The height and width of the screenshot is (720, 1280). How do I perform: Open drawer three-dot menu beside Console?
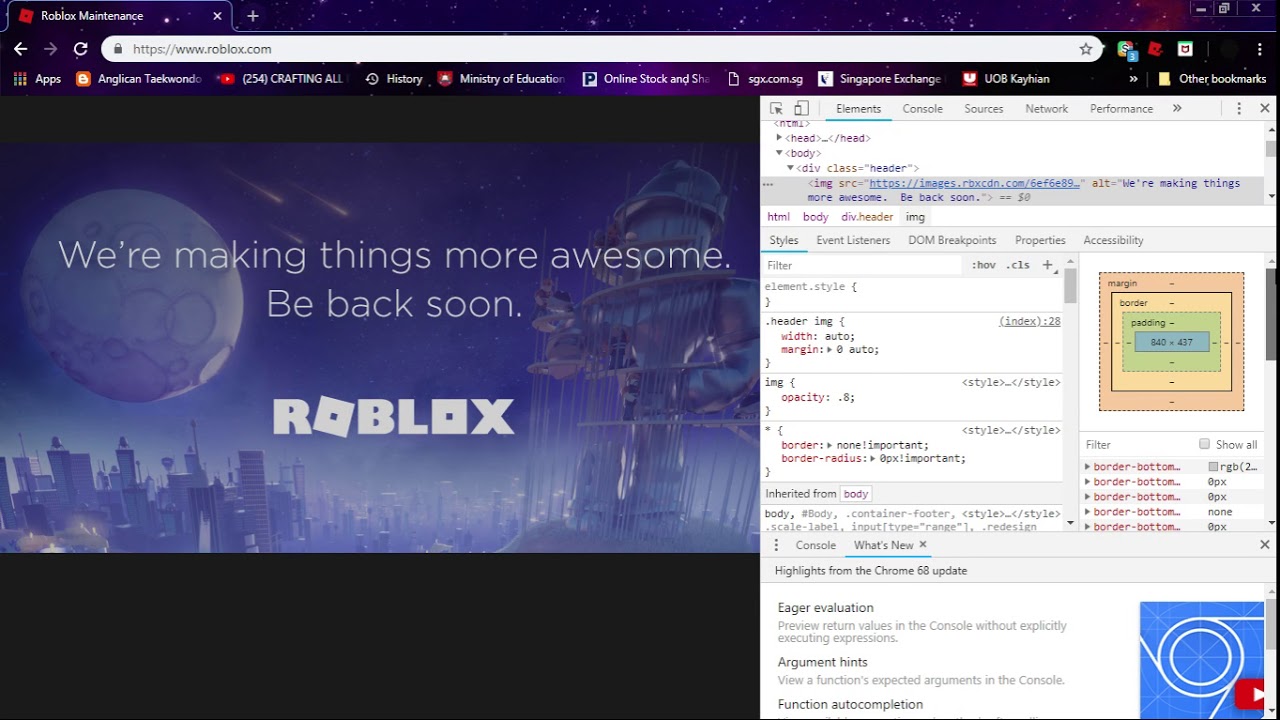tap(776, 545)
